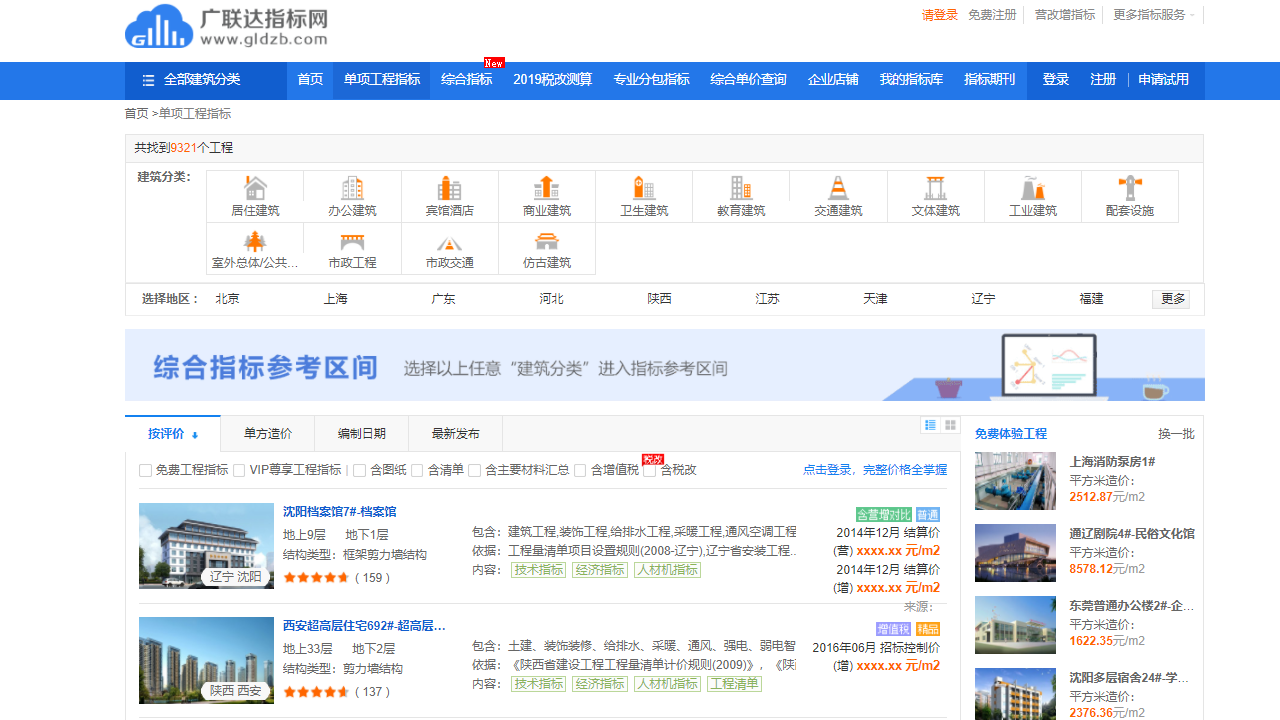Switch to the 综合指标 tab
Viewport: 1280px width, 720px height.
coord(466,81)
